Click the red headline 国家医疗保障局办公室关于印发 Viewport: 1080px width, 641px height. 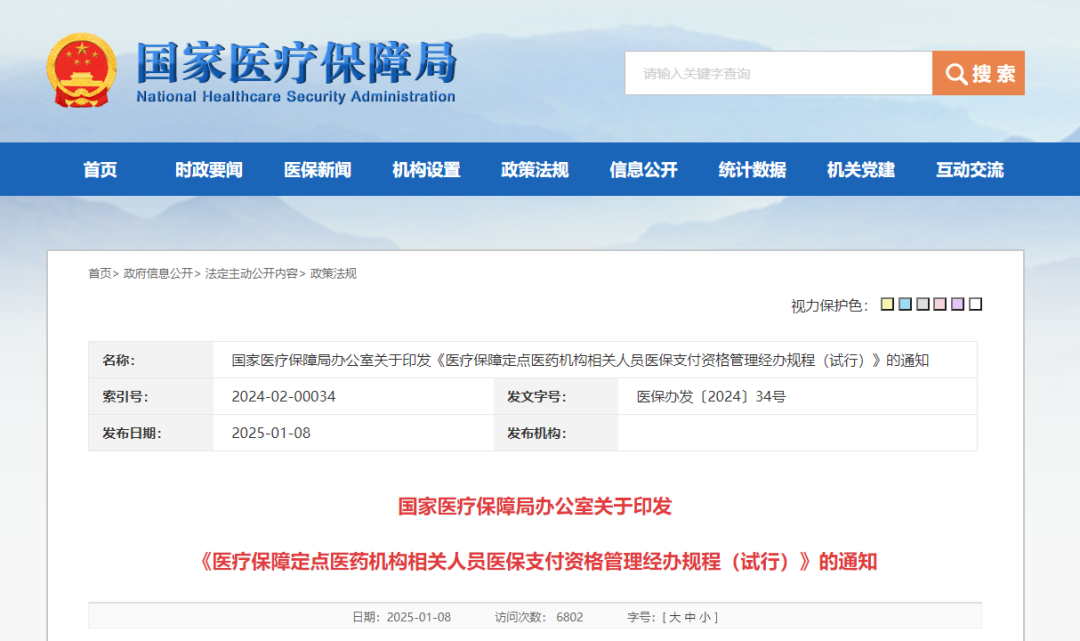534,507
